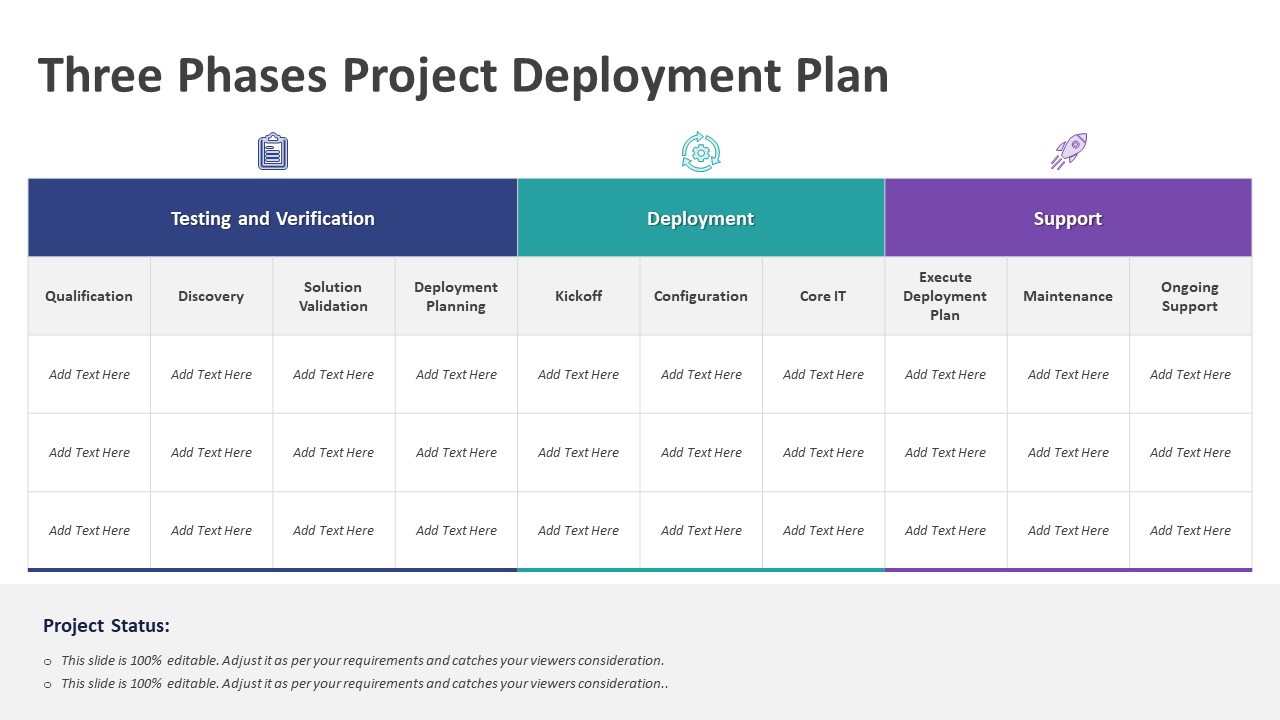Viewport: 1280px width, 720px height.
Task: Select the Project Status heading
Action: [x=106, y=626]
